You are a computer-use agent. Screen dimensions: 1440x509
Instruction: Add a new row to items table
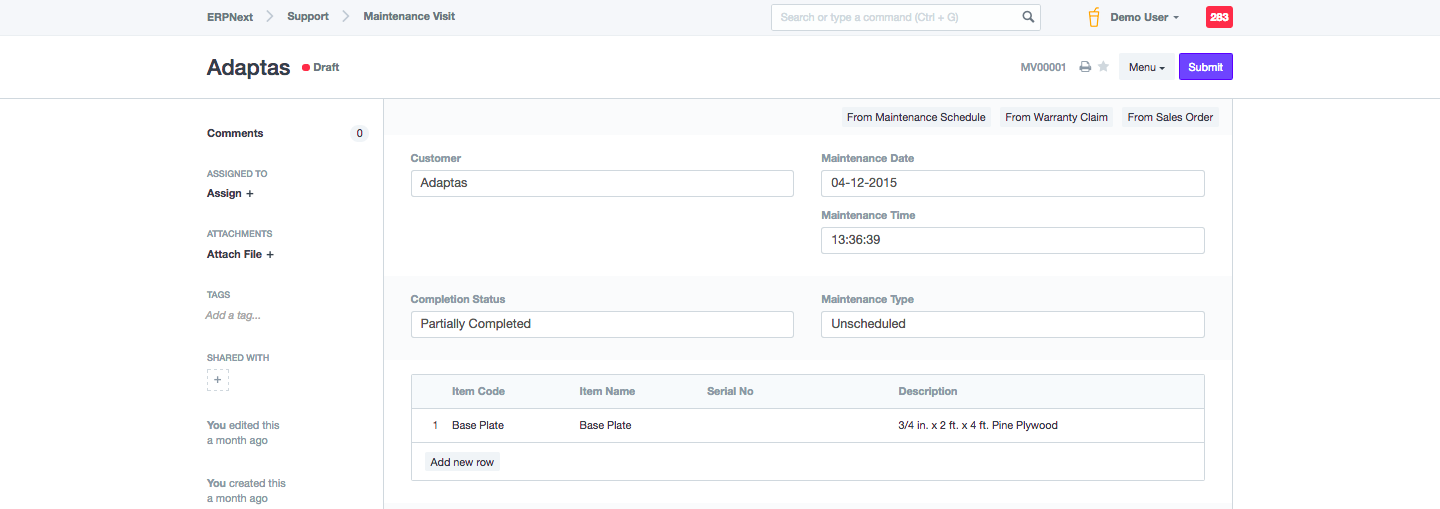pyautogui.click(x=462, y=462)
